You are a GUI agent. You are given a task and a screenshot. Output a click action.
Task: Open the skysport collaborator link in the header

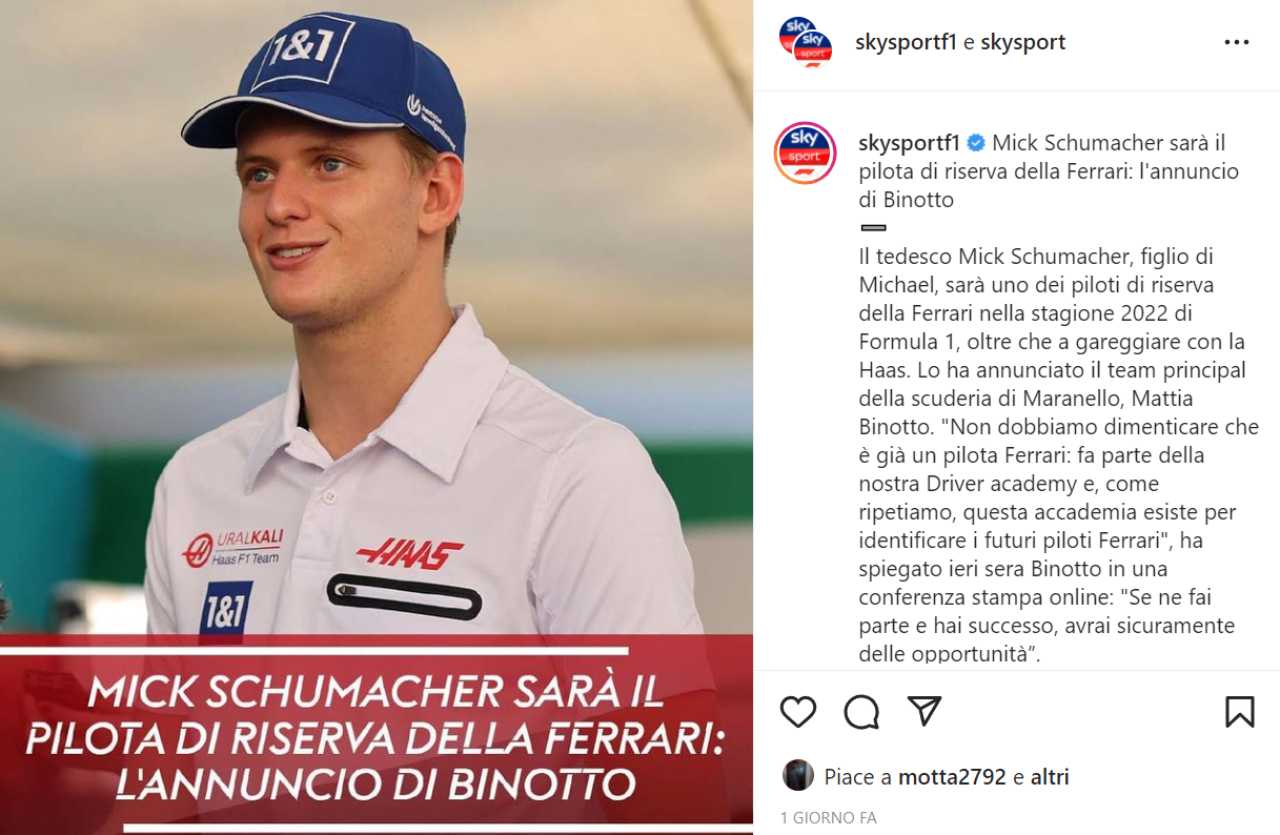tap(1023, 42)
